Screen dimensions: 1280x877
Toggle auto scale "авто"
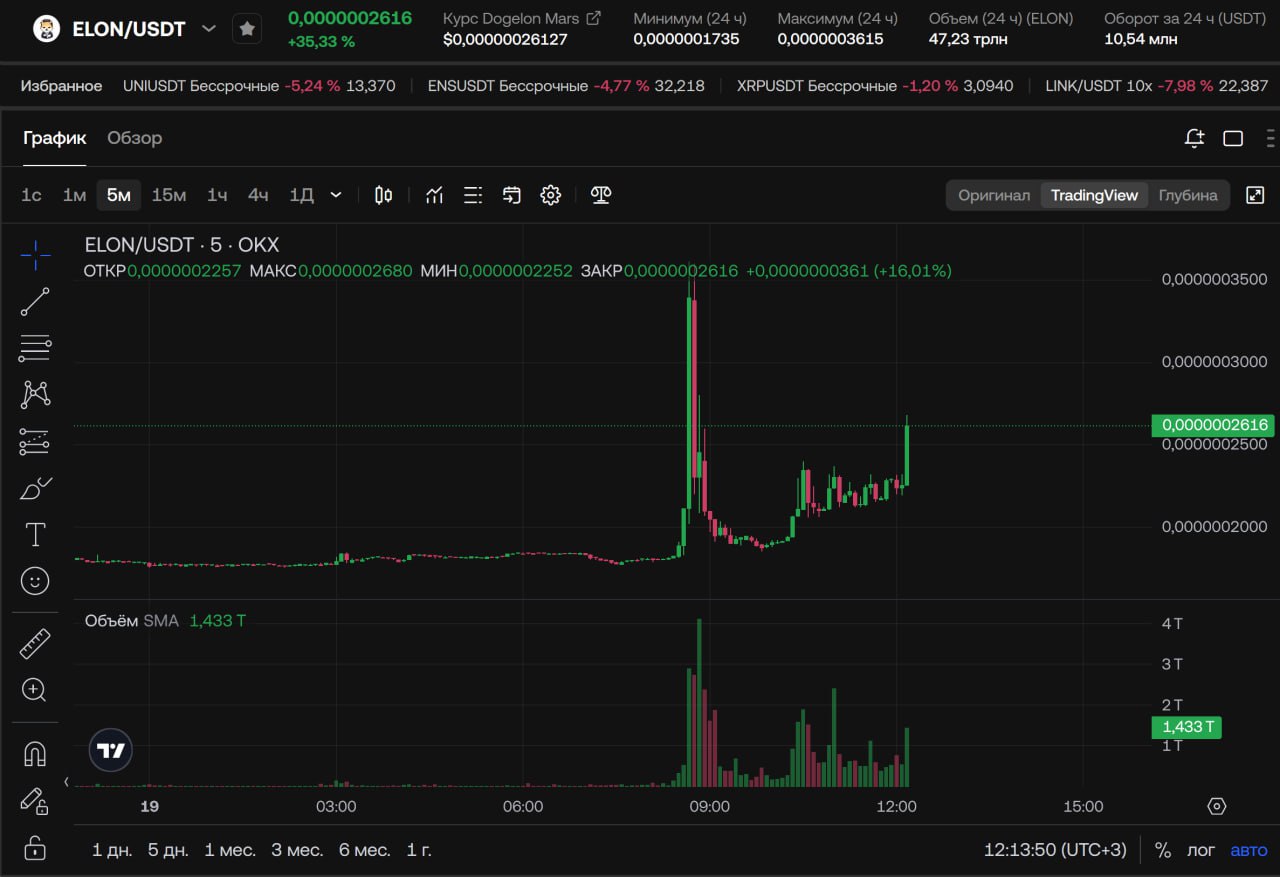1249,850
